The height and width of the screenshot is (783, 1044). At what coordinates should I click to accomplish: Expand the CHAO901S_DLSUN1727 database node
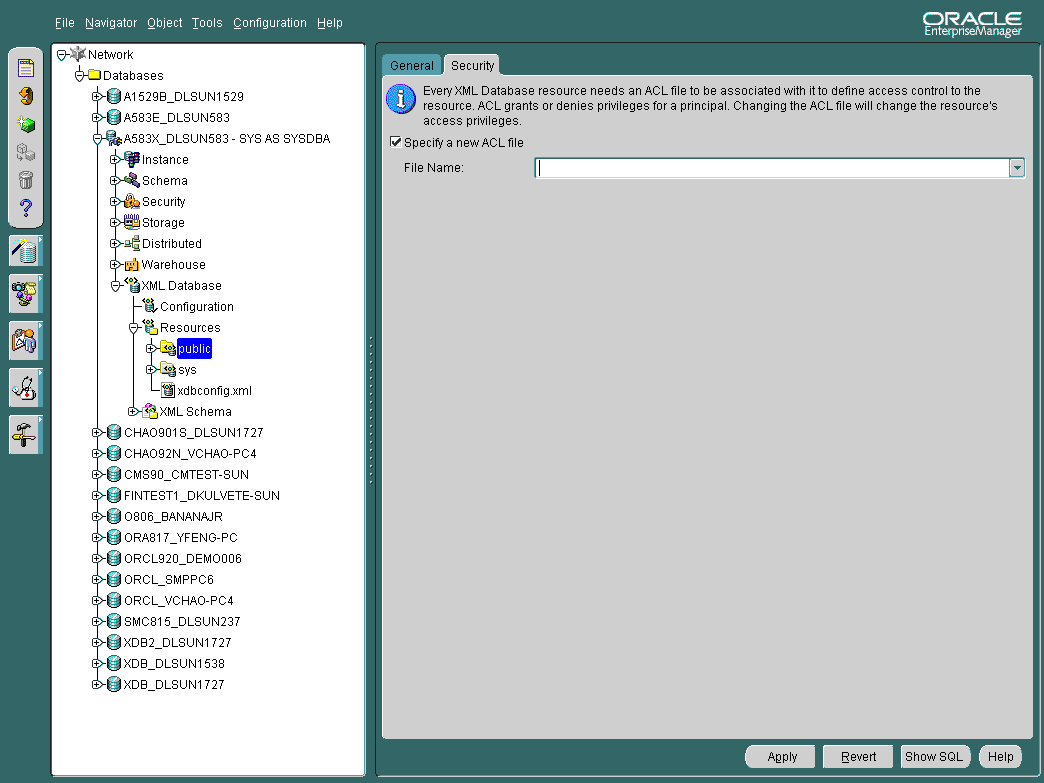(x=98, y=432)
